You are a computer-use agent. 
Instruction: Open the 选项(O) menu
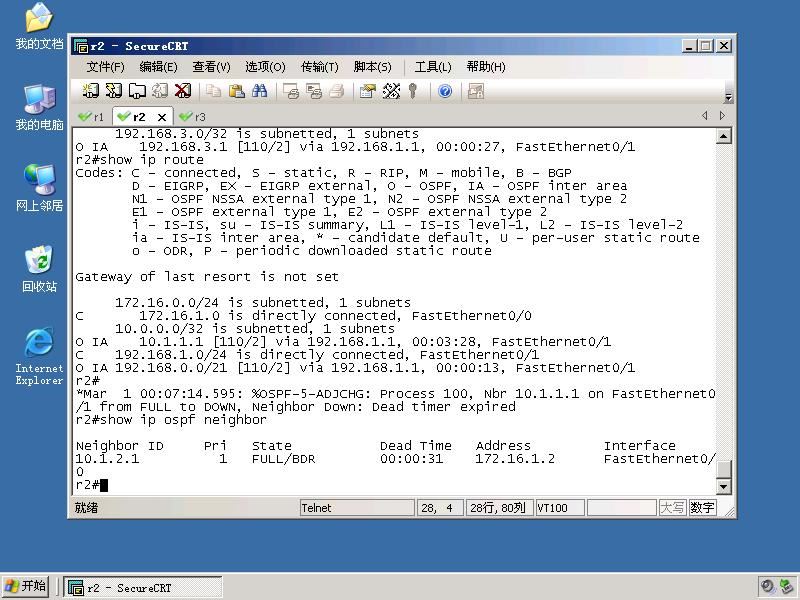(x=265, y=67)
